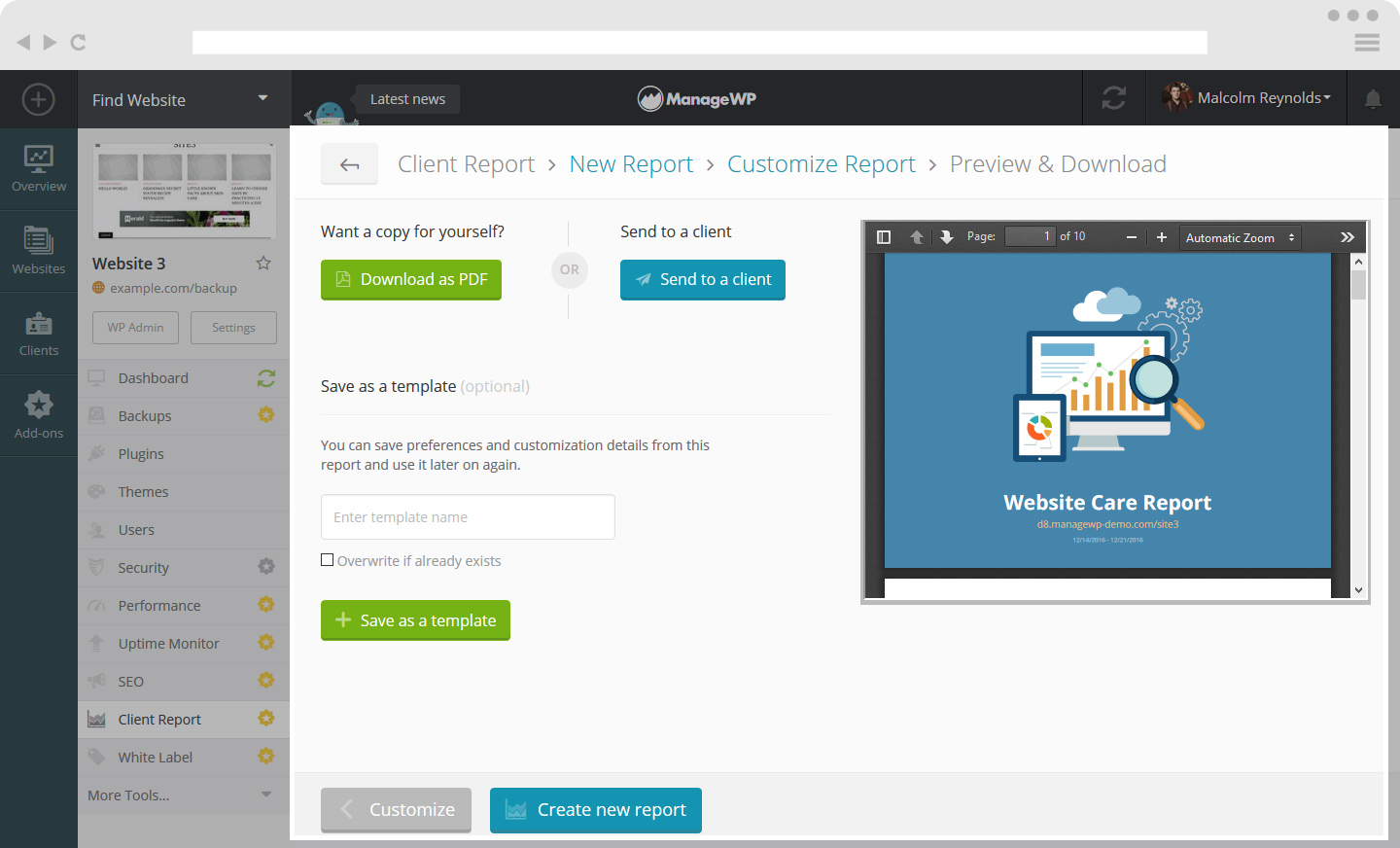Image resolution: width=1400 pixels, height=848 pixels.
Task: Open the Automatic Zoom dropdown
Action: 1240,237
